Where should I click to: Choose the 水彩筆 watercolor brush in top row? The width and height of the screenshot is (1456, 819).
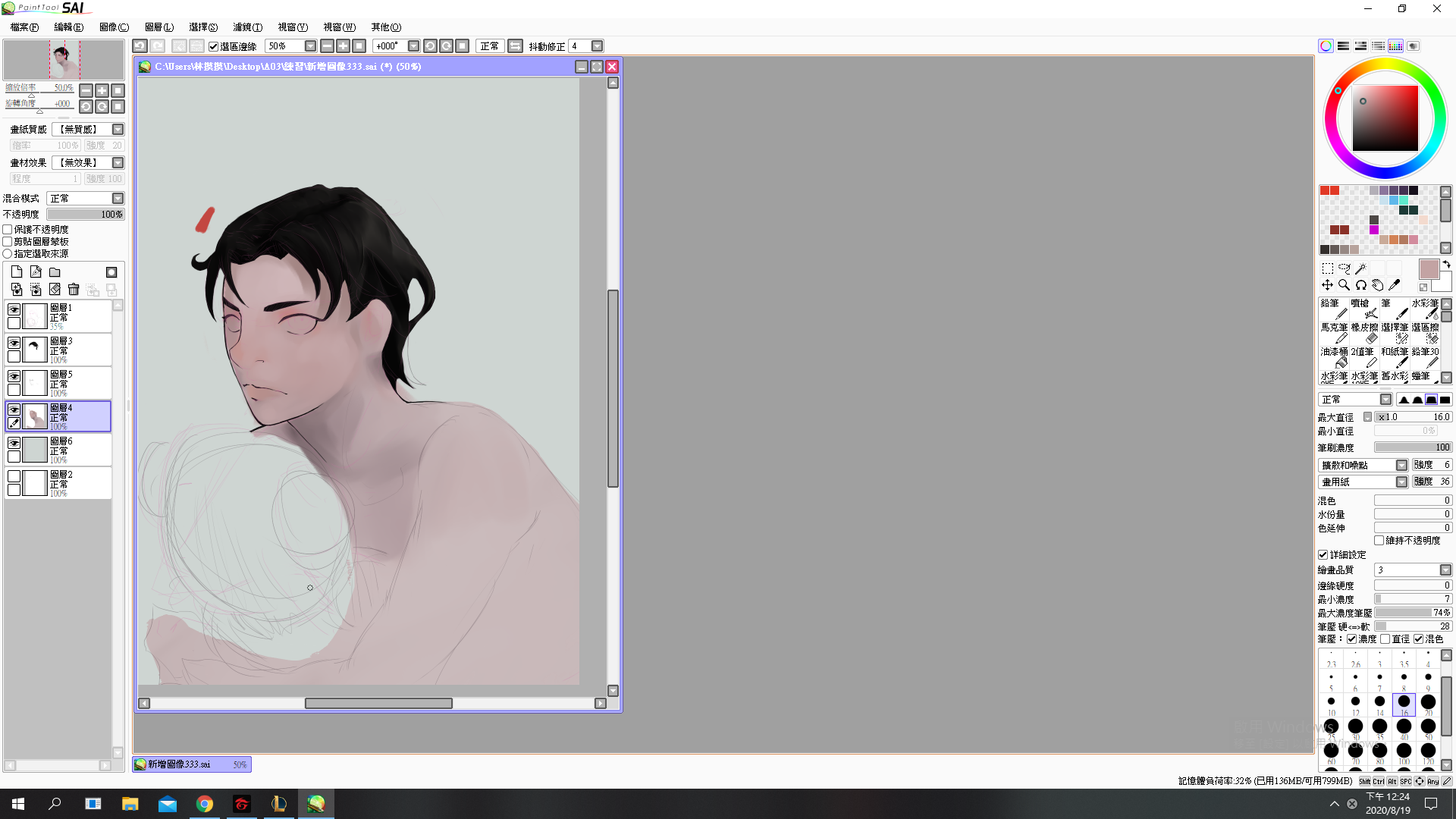[x=1425, y=309]
